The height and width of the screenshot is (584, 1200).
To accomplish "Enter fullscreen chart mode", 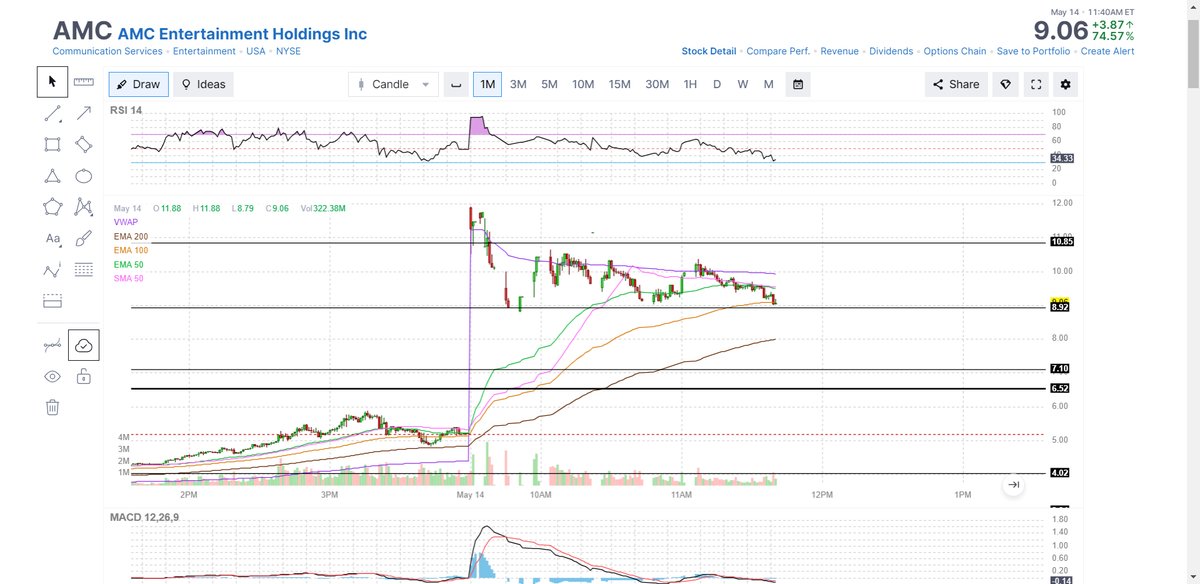I will [x=1036, y=84].
